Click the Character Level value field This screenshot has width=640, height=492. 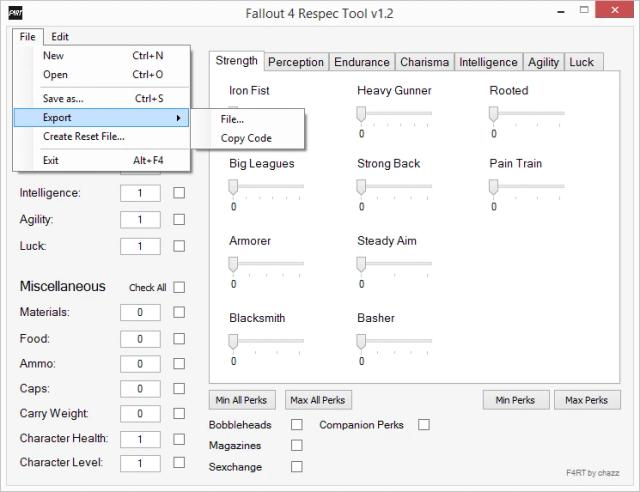pyautogui.click(x=140, y=463)
